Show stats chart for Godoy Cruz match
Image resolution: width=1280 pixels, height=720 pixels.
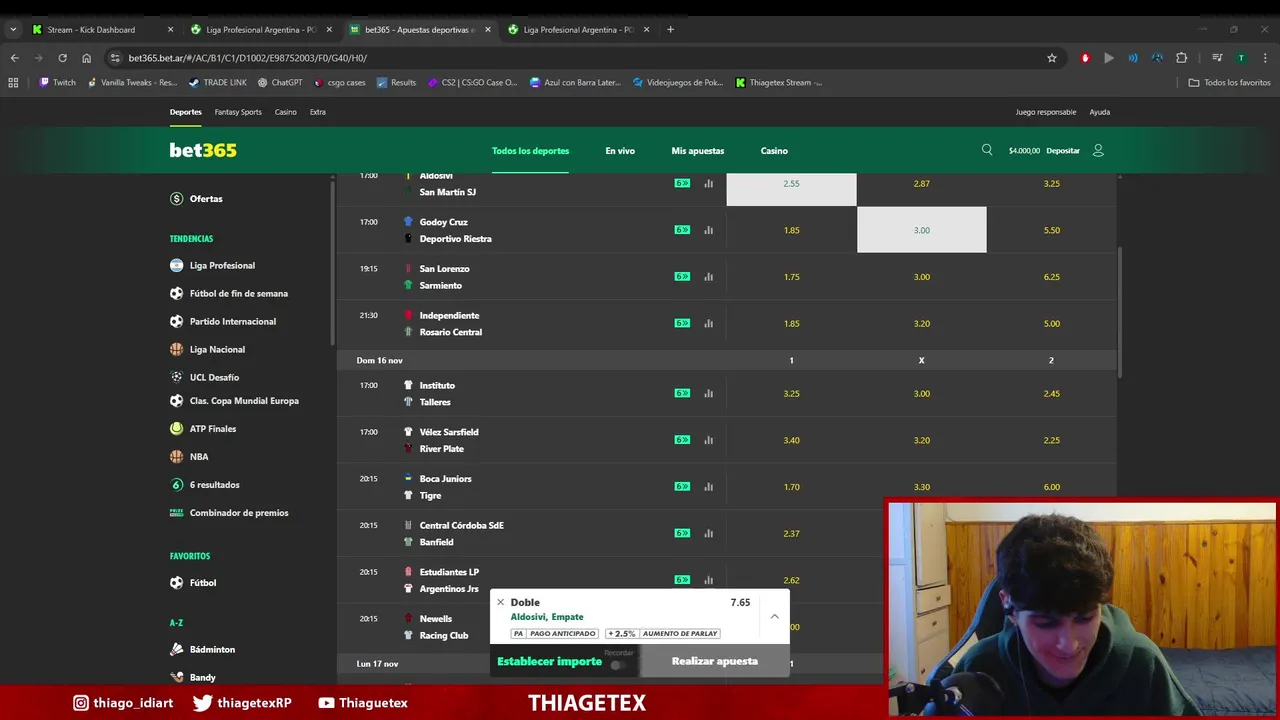pyautogui.click(x=708, y=230)
